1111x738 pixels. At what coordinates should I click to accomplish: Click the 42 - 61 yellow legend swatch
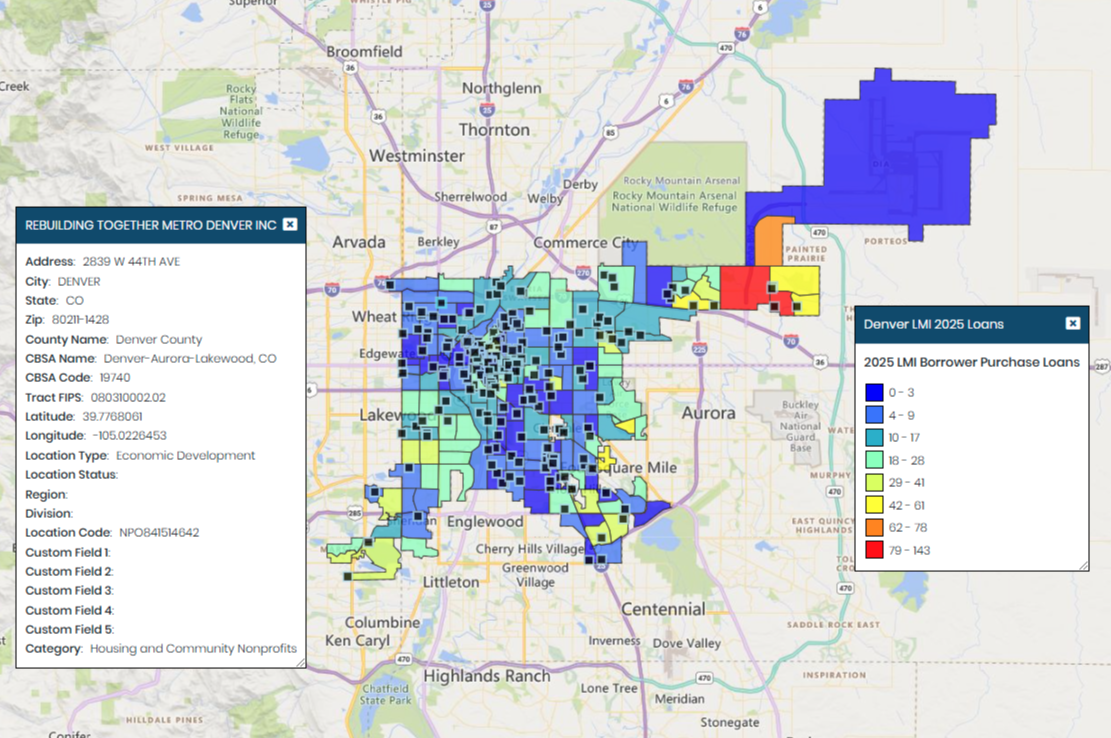pos(874,505)
